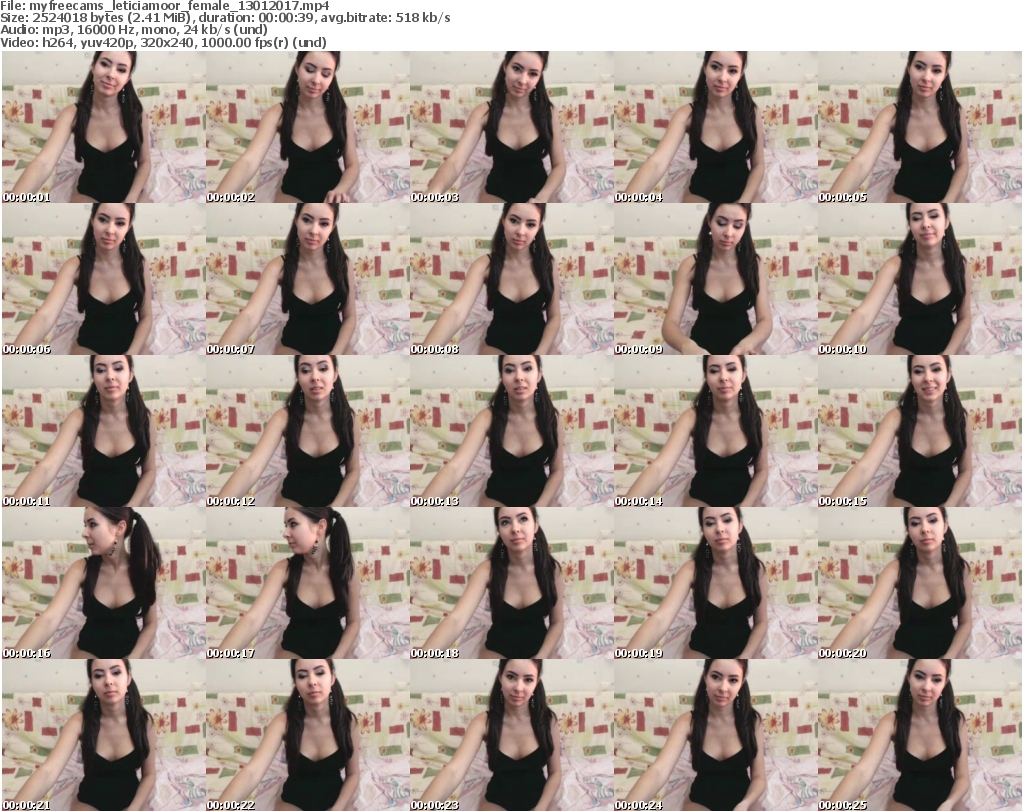Click the frame marked 00:00:08
The width and height of the screenshot is (1024, 811).
coord(511,279)
